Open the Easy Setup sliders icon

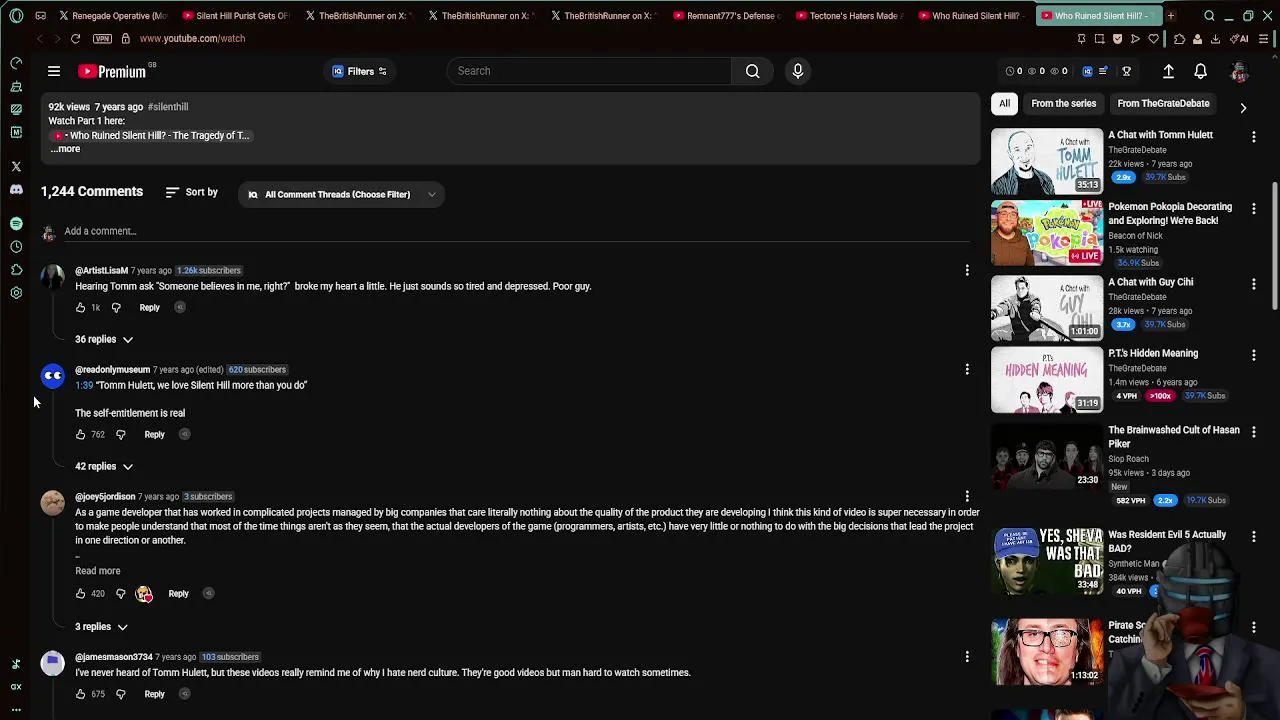(1265, 39)
